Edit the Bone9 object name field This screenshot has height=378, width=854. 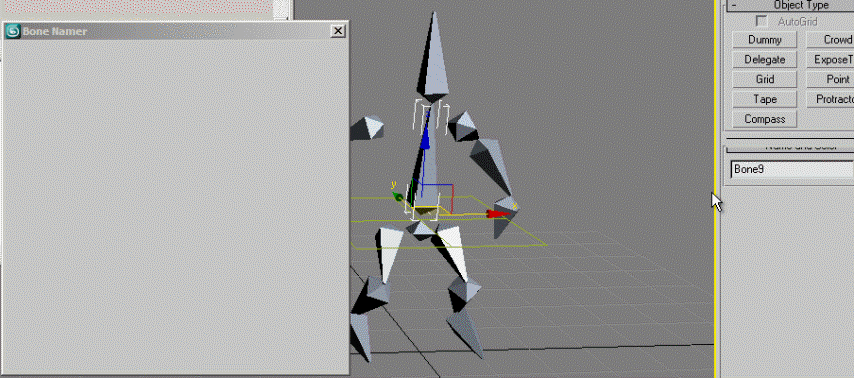(792, 169)
